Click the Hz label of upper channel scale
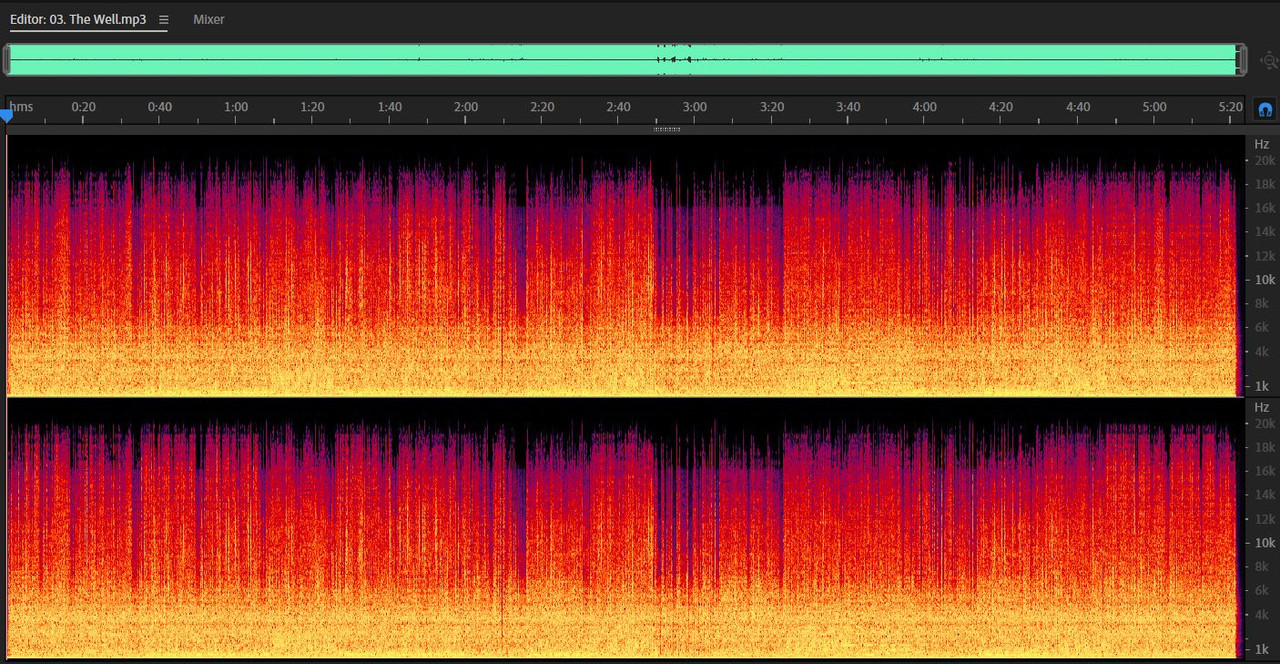1280x664 pixels. tap(1262, 144)
